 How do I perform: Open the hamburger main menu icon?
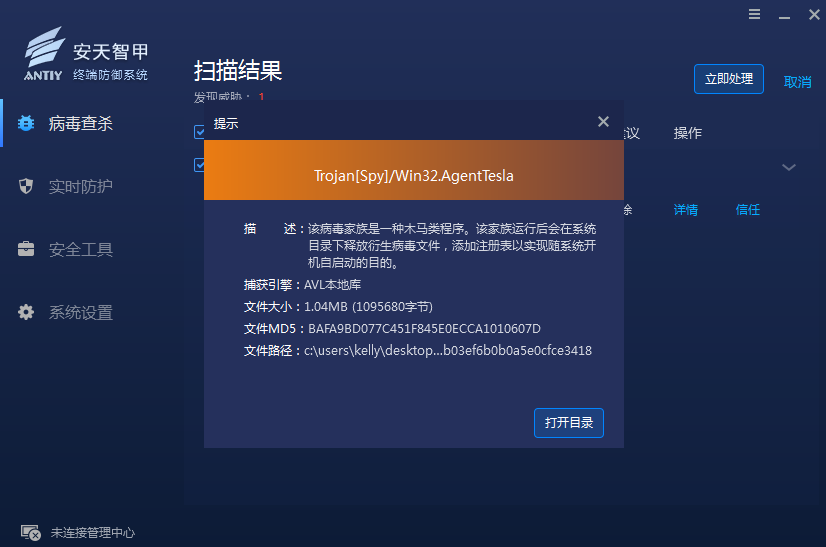753,14
